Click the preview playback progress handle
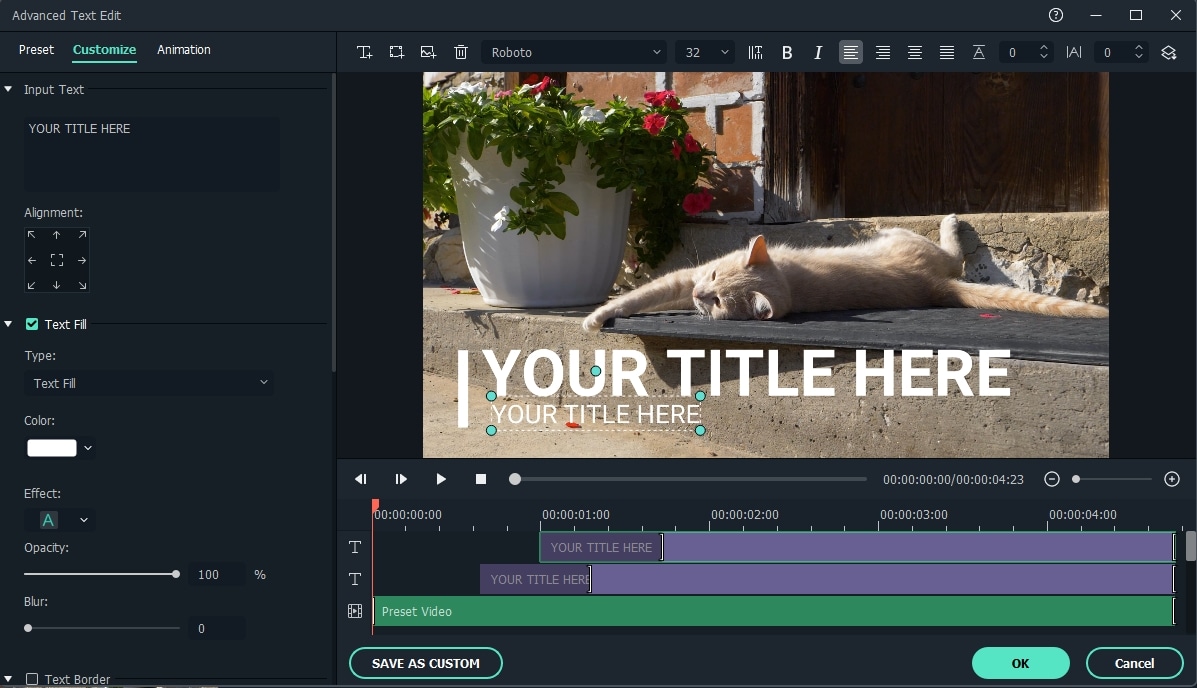Image resolution: width=1197 pixels, height=688 pixels. click(x=515, y=480)
